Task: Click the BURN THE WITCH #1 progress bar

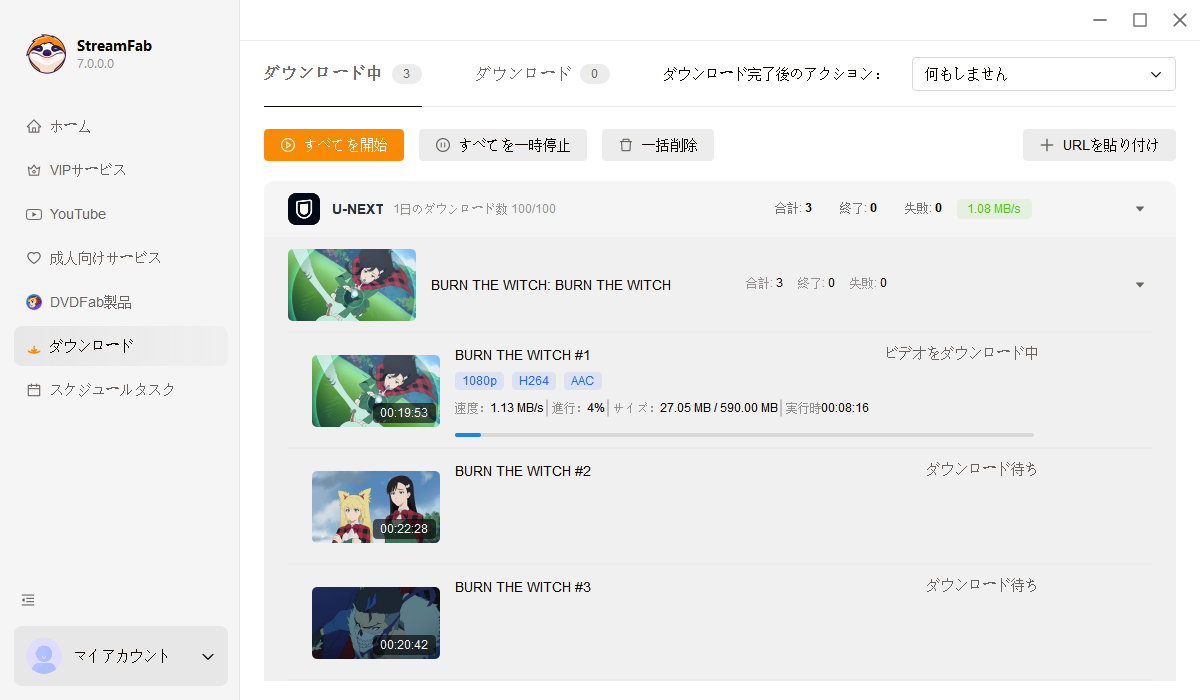Action: tap(744, 434)
